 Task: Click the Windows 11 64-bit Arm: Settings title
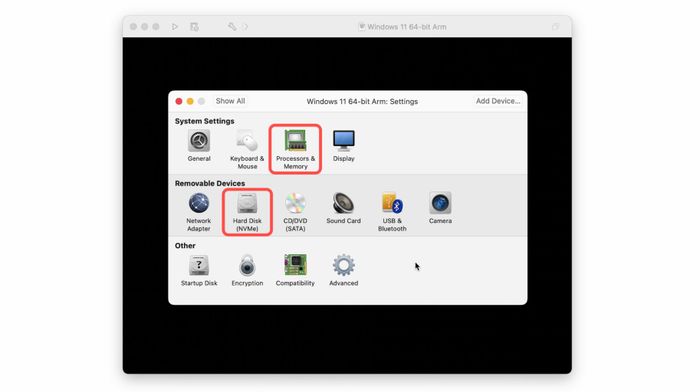tap(362, 101)
